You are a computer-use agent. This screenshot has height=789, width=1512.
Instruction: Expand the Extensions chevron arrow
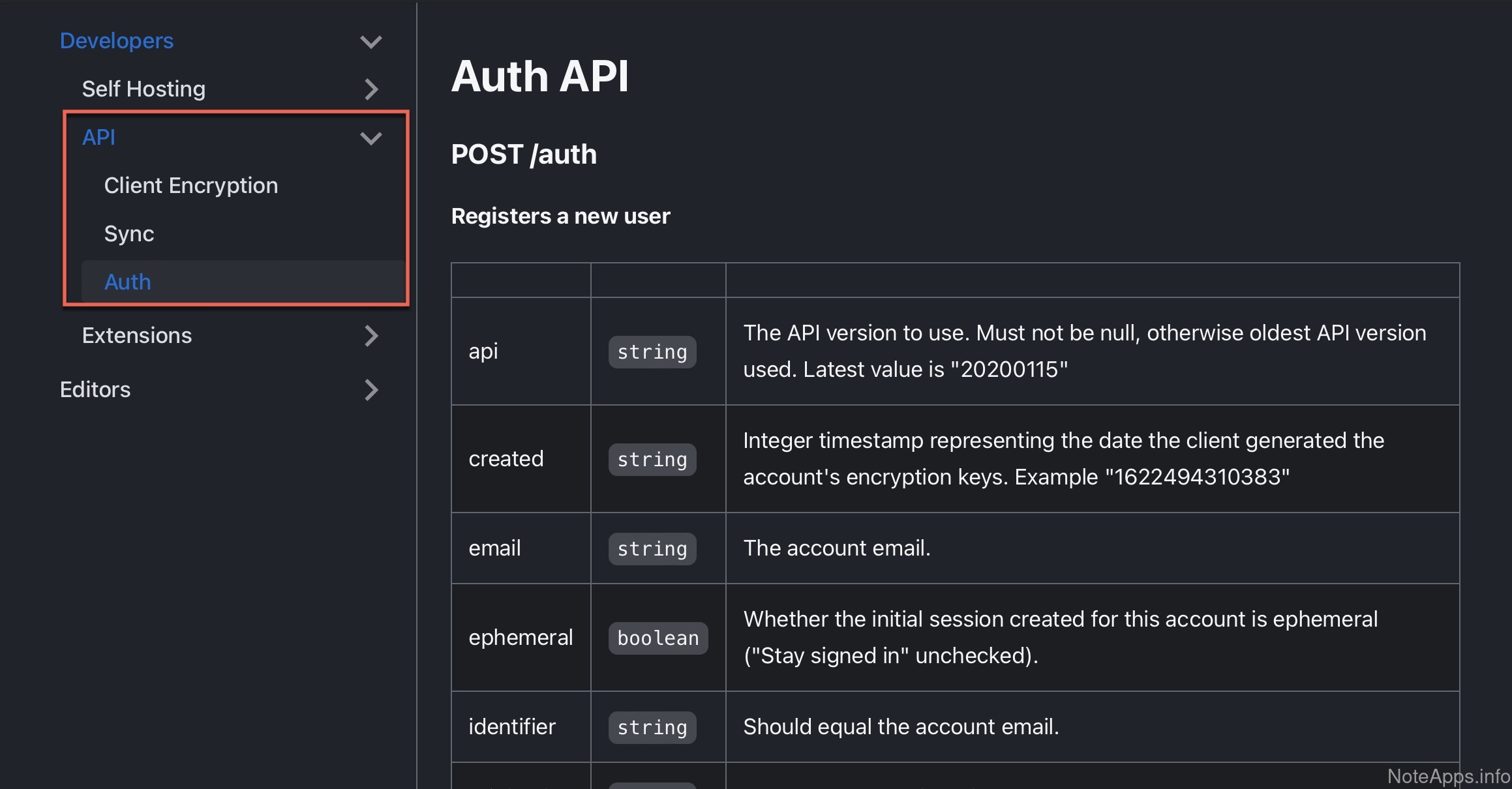(x=370, y=335)
